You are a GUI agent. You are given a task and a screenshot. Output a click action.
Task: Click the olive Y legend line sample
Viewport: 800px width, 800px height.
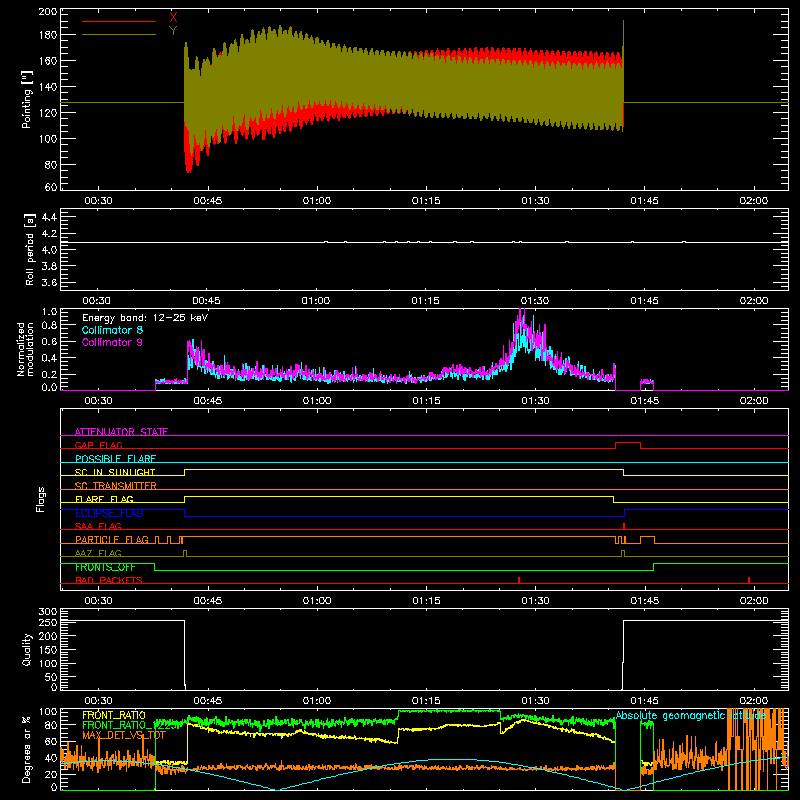pos(119,35)
